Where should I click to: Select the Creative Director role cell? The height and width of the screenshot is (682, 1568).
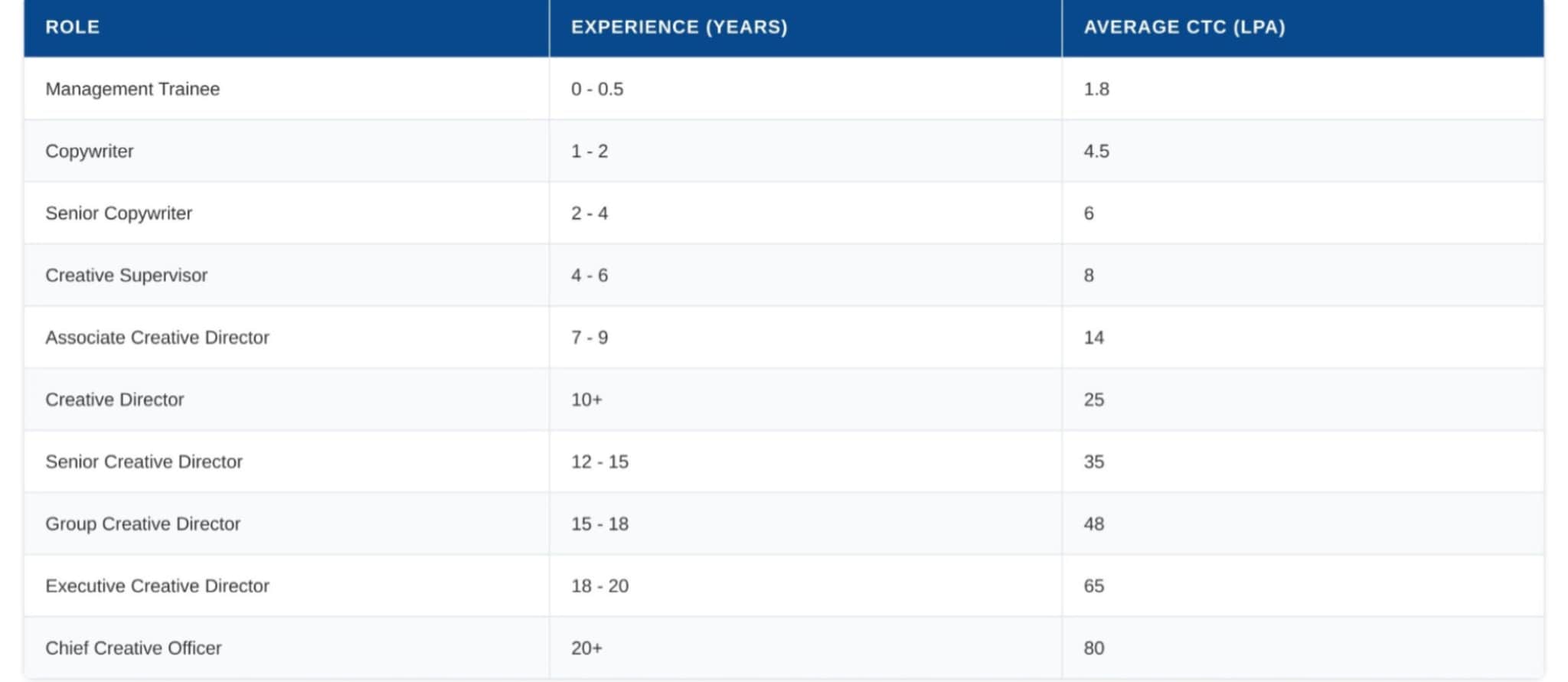115,400
